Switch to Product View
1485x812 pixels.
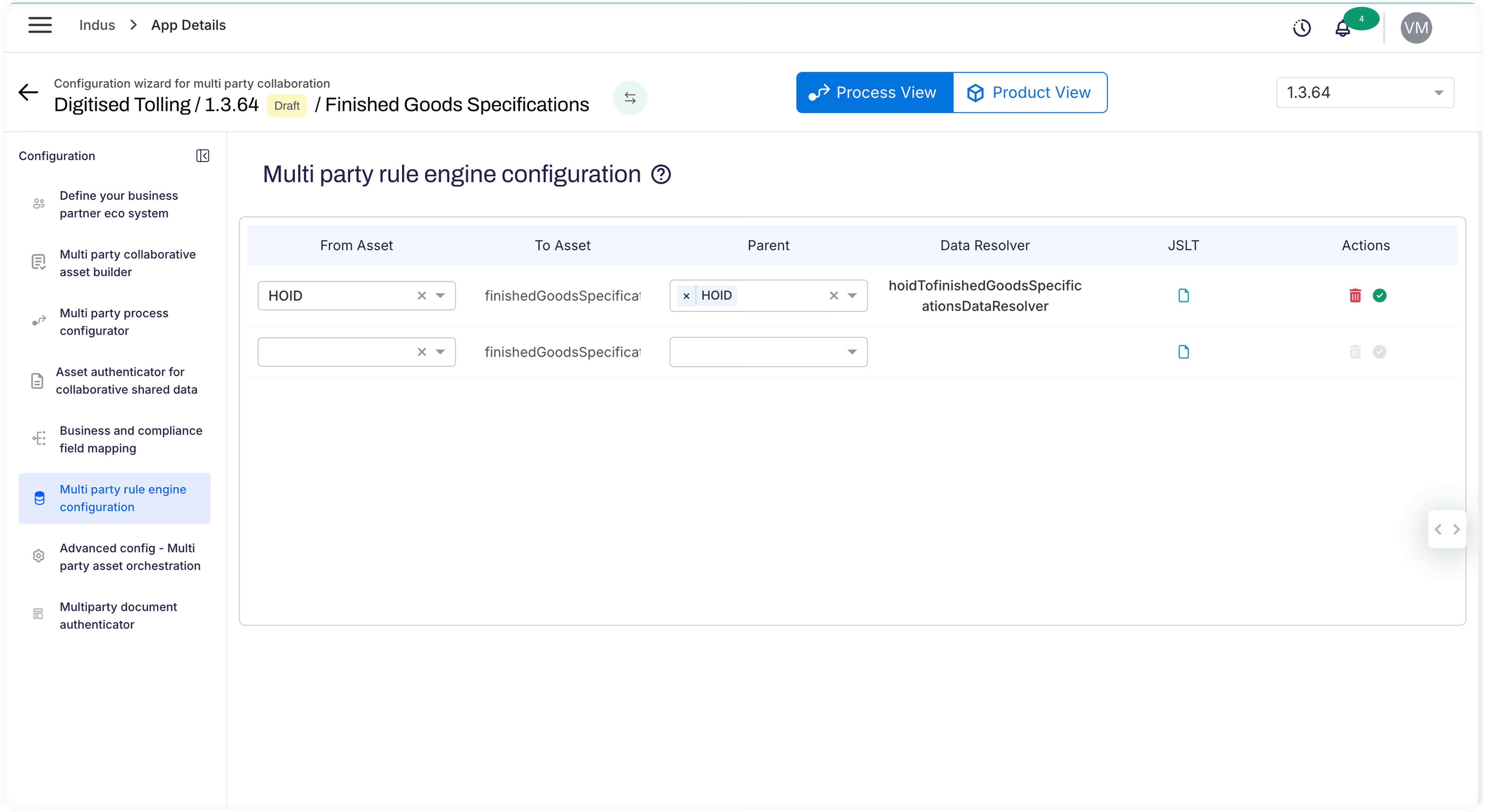1030,92
